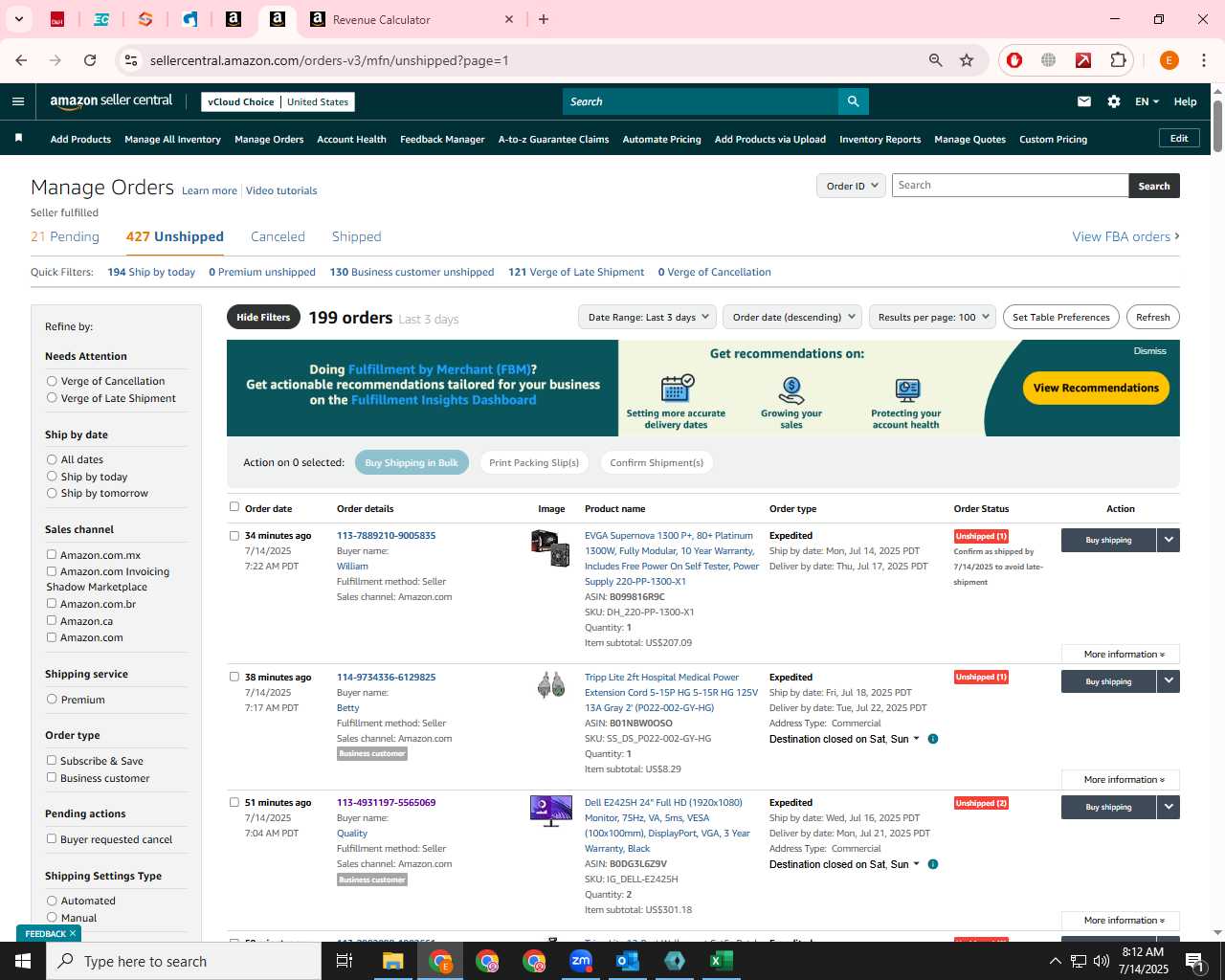Select Ship by today radio option

(x=52, y=477)
